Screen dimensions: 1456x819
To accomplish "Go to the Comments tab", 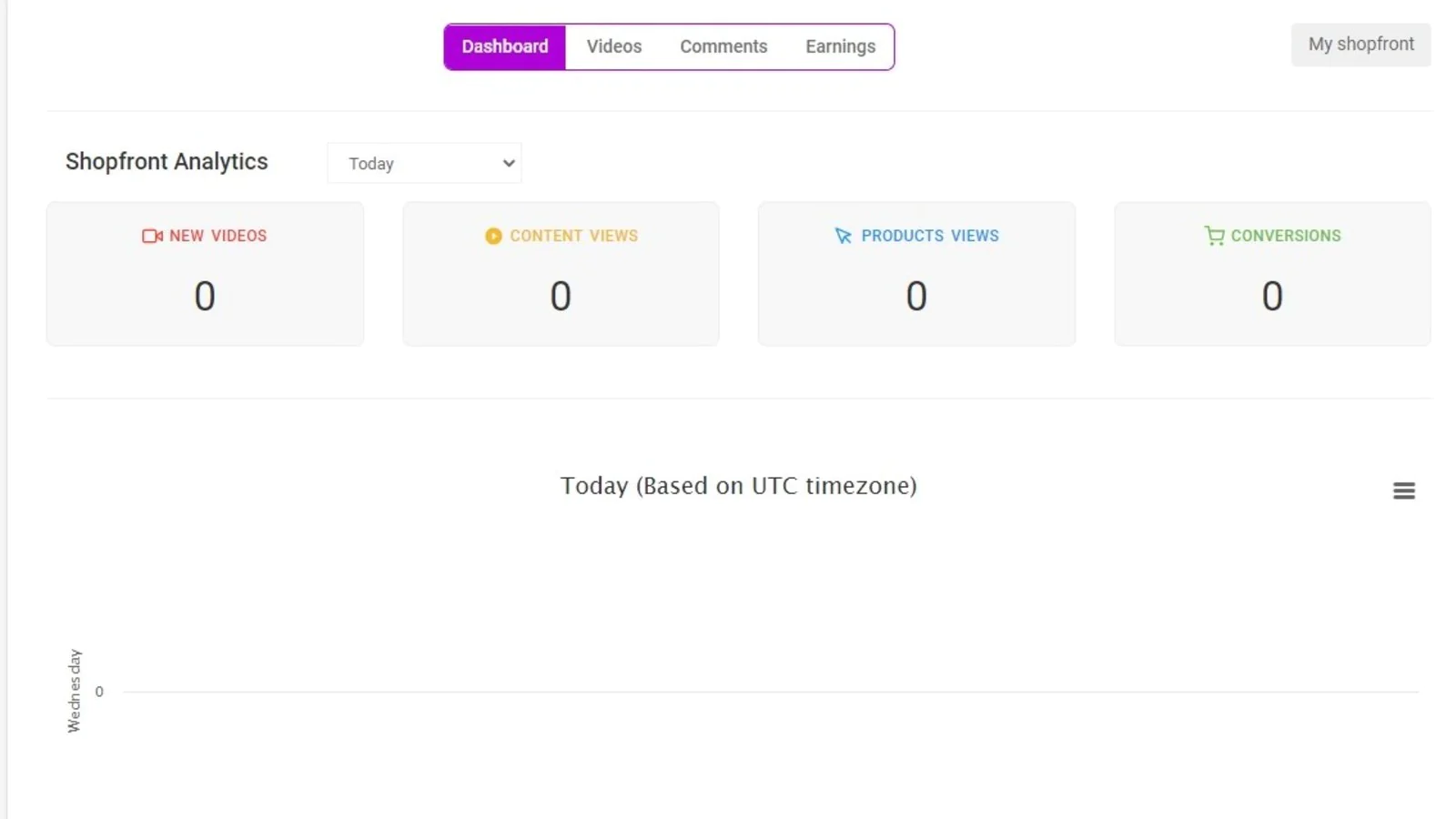I will 723,46.
